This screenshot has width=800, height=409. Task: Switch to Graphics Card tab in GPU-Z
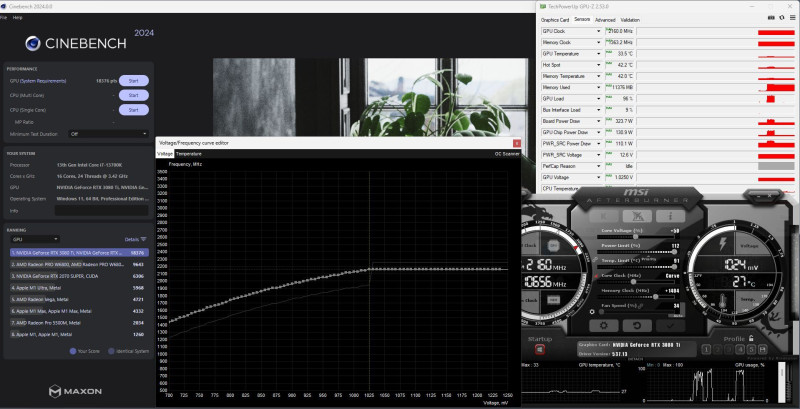pos(555,20)
